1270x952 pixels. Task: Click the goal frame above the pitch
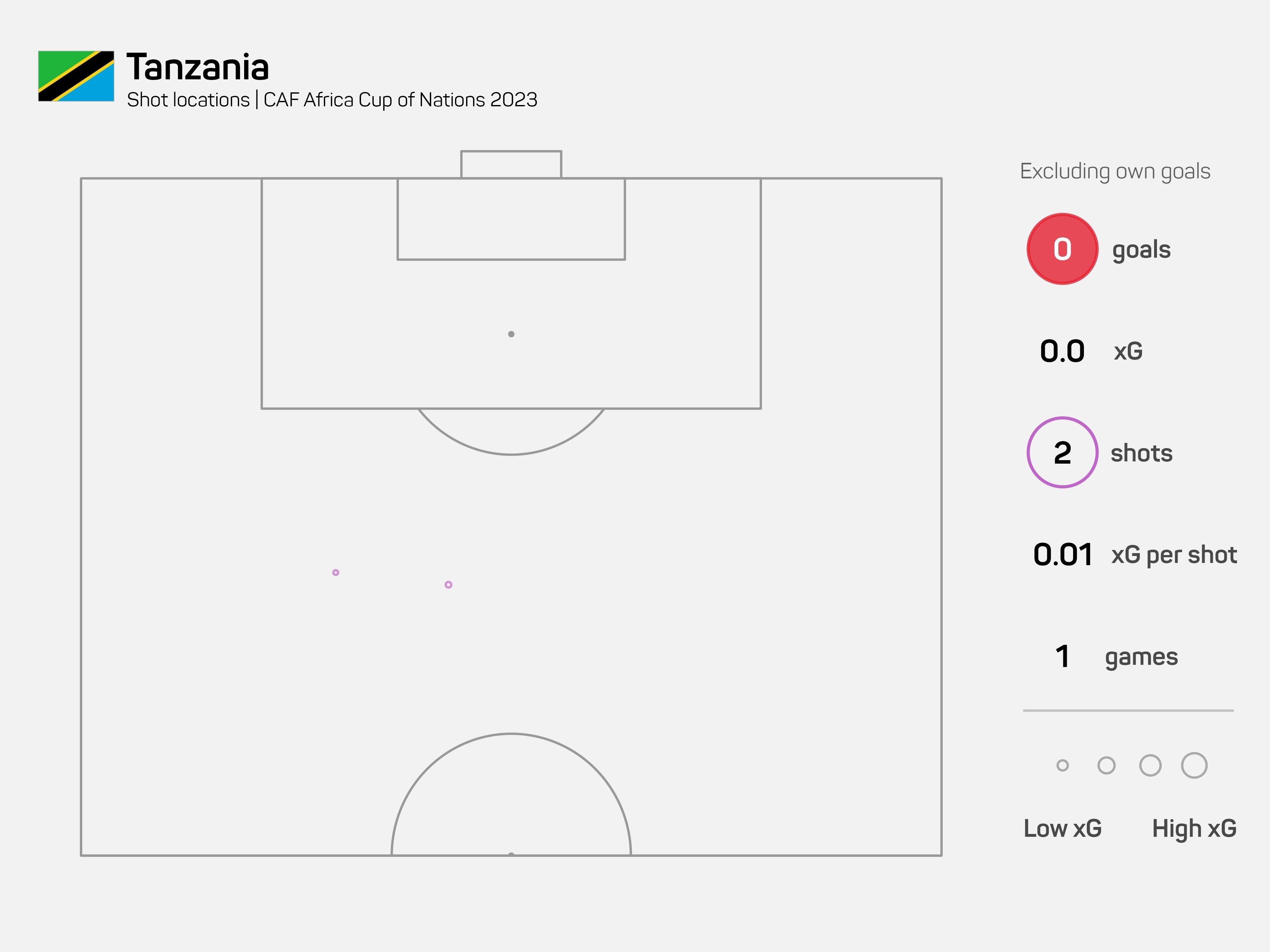point(511,164)
